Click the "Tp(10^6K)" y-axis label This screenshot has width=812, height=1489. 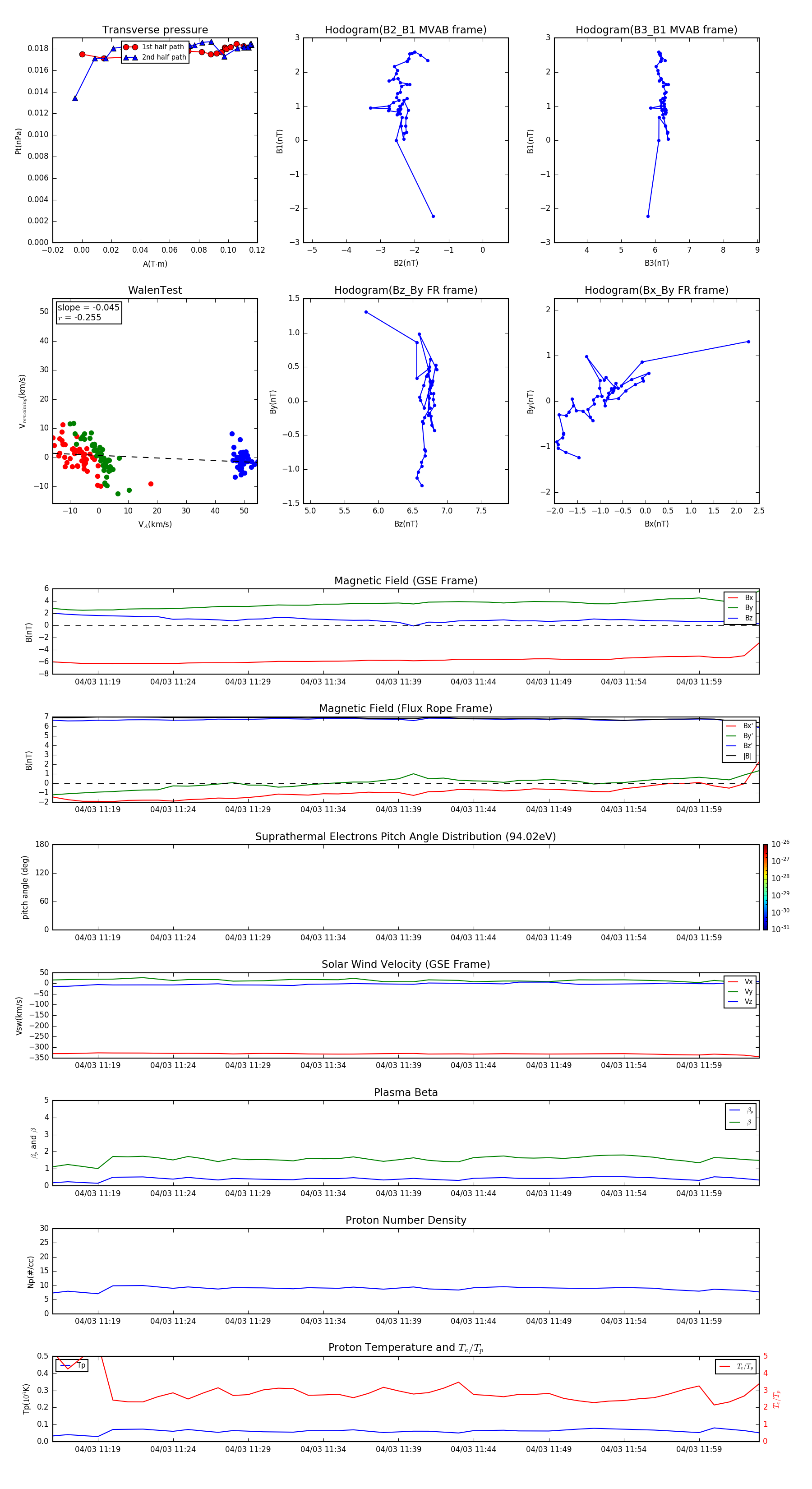point(26,1399)
